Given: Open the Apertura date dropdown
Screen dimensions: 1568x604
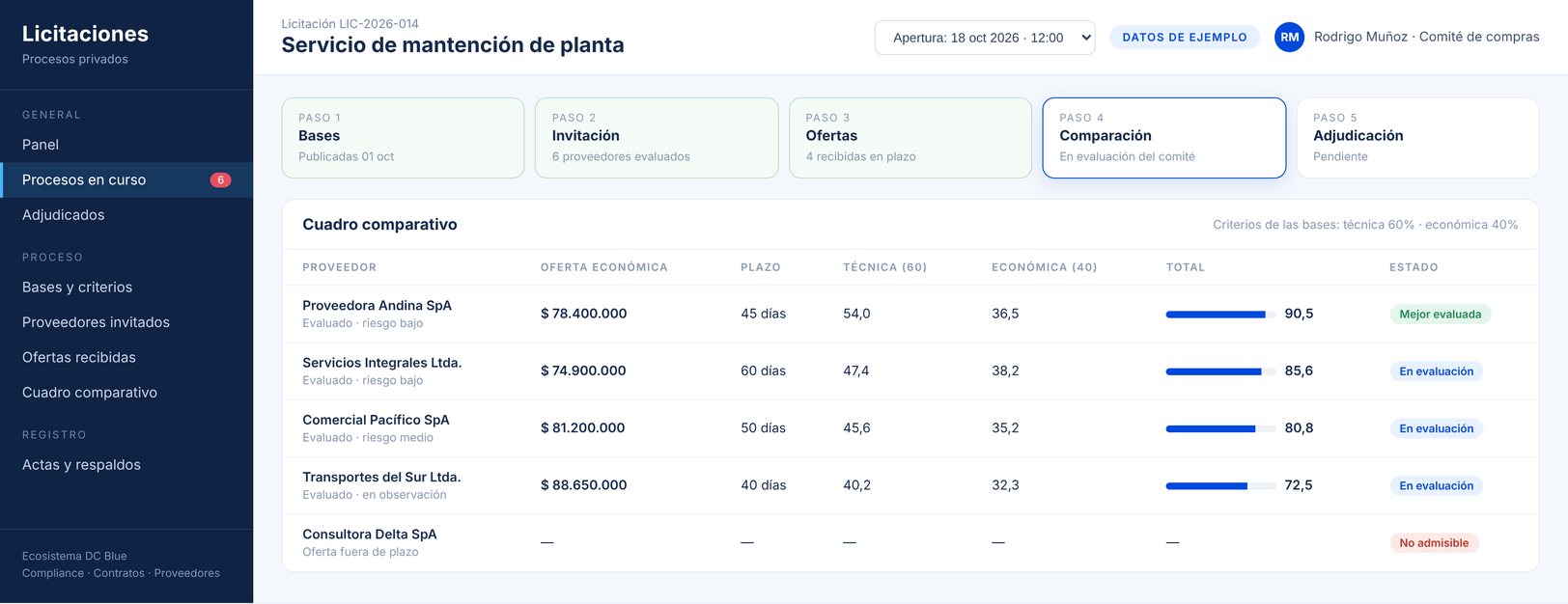Looking at the screenshot, I should [x=985, y=38].
